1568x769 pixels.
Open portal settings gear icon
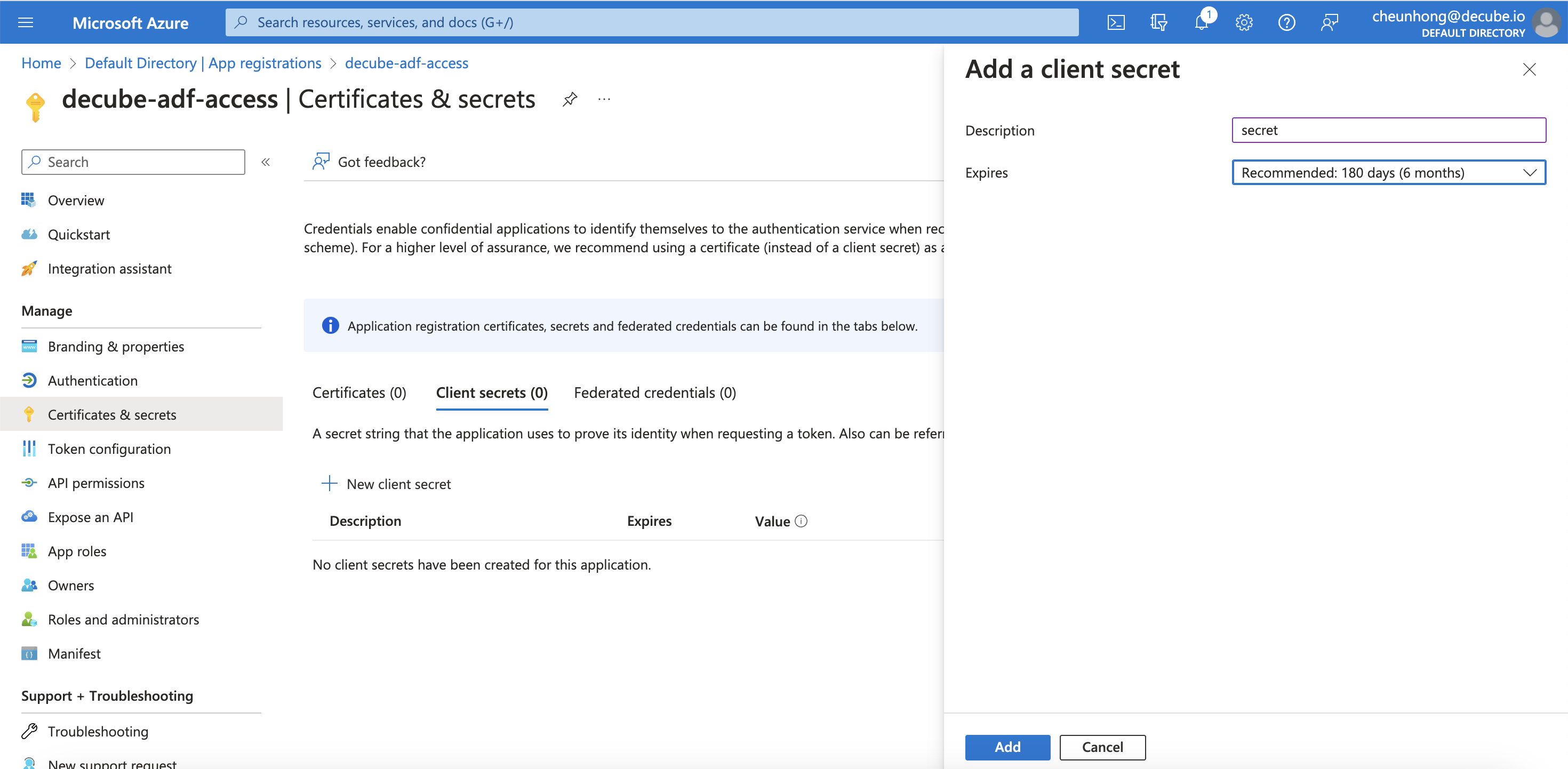(x=1244, y=22)
